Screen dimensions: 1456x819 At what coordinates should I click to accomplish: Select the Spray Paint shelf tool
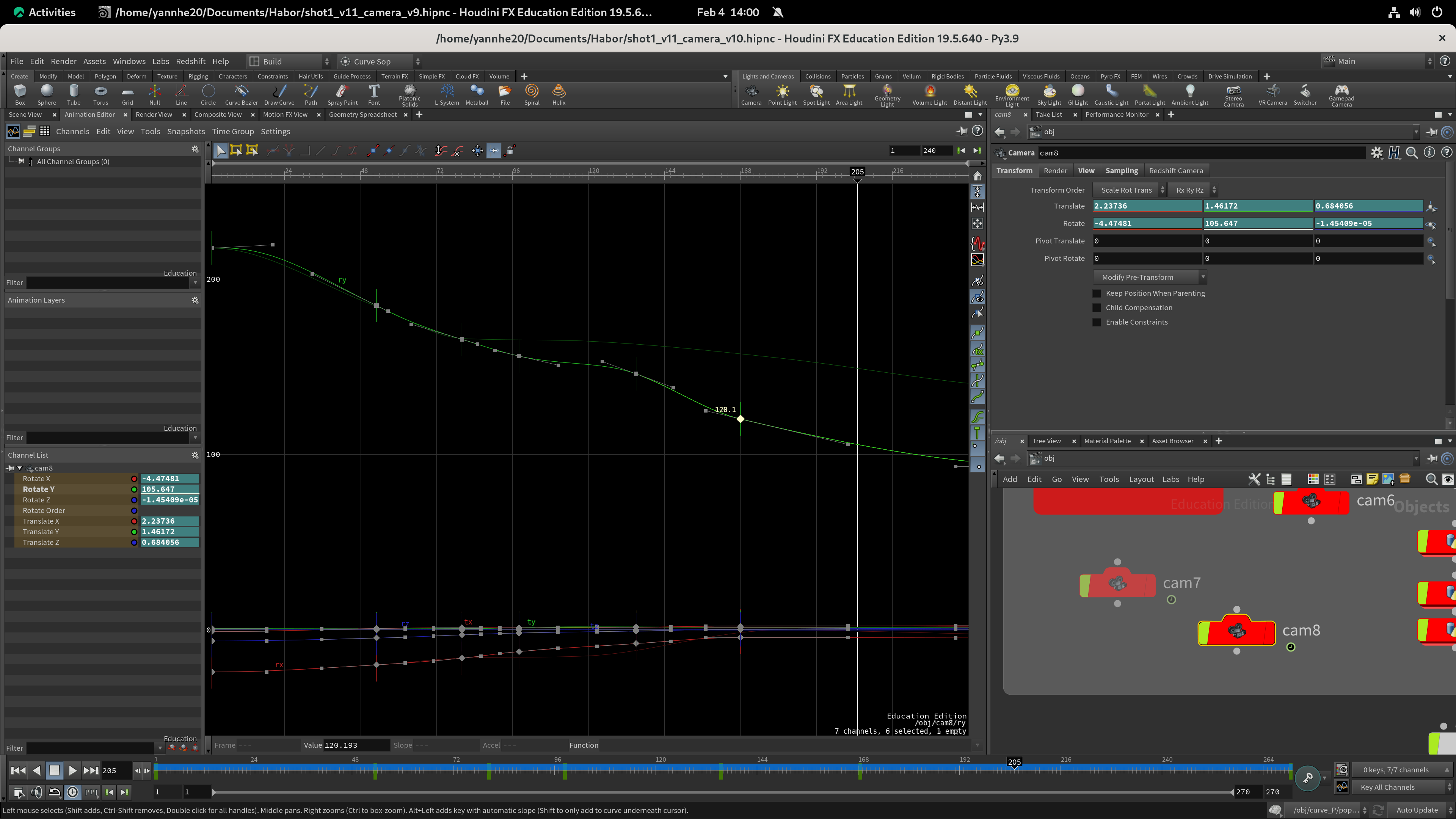[342, 94]
